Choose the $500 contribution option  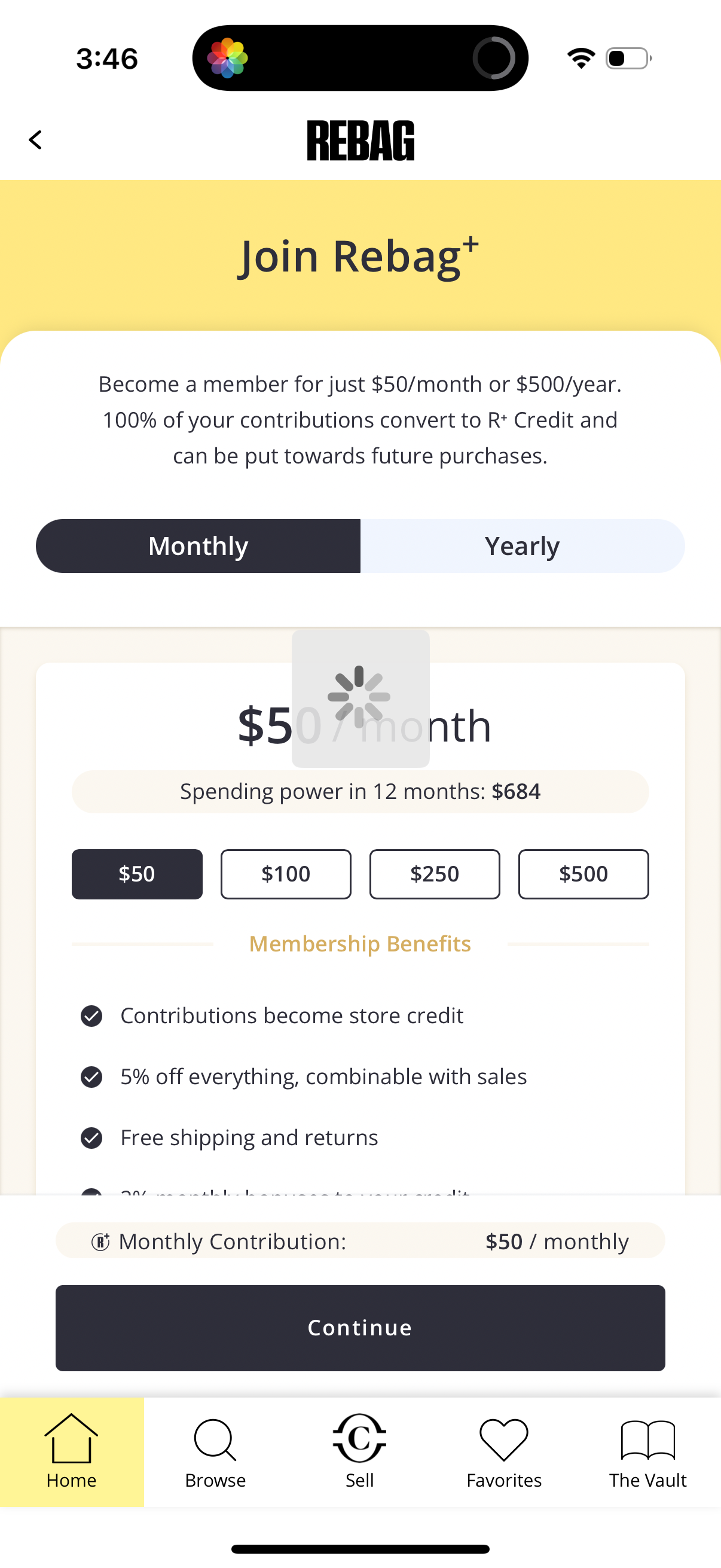coord(583,874)
